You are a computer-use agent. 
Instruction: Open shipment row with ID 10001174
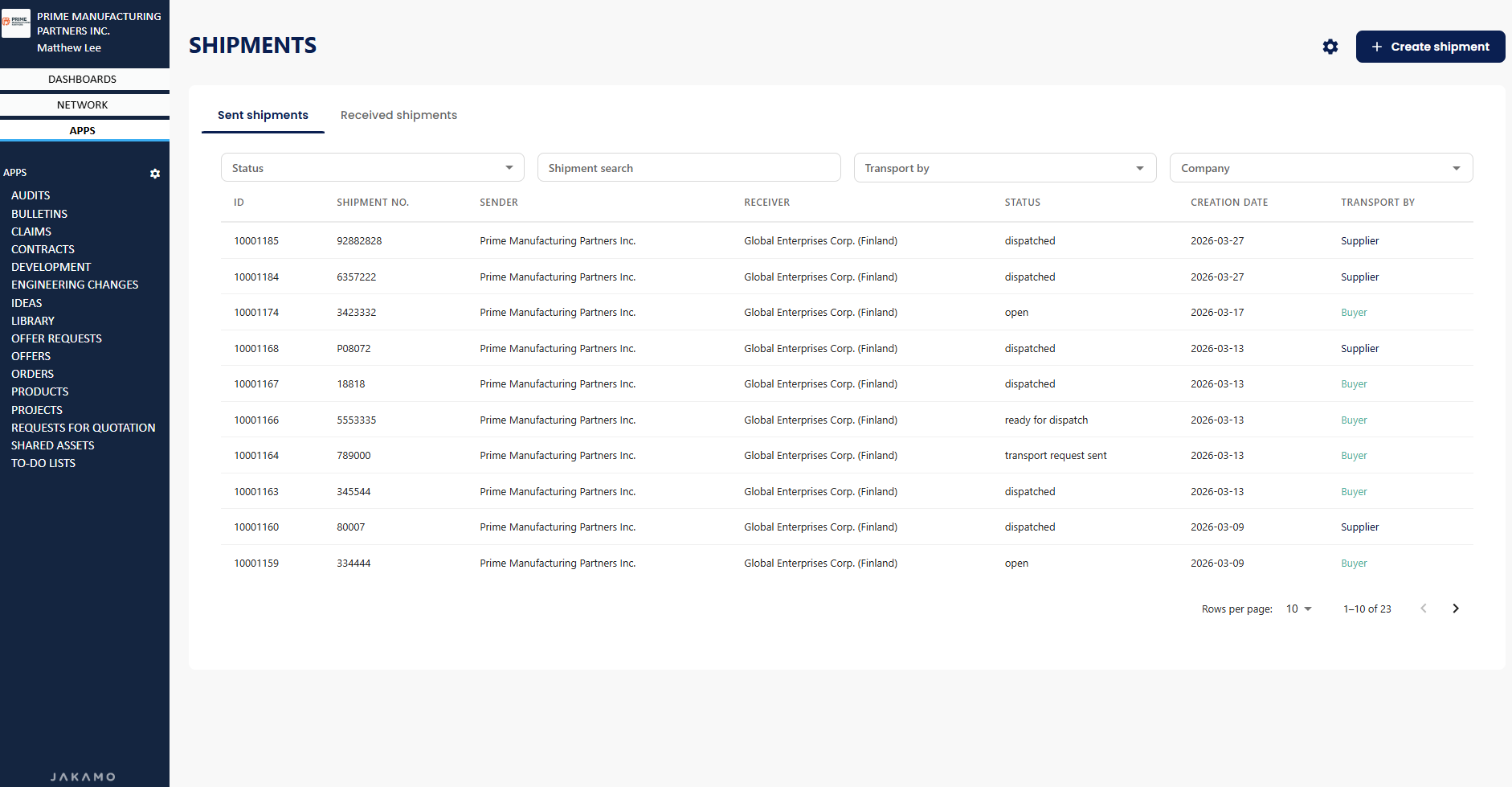point(256,313)
